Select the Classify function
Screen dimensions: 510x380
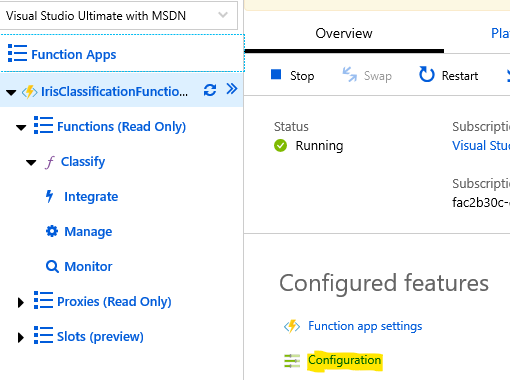pos(83,162)
